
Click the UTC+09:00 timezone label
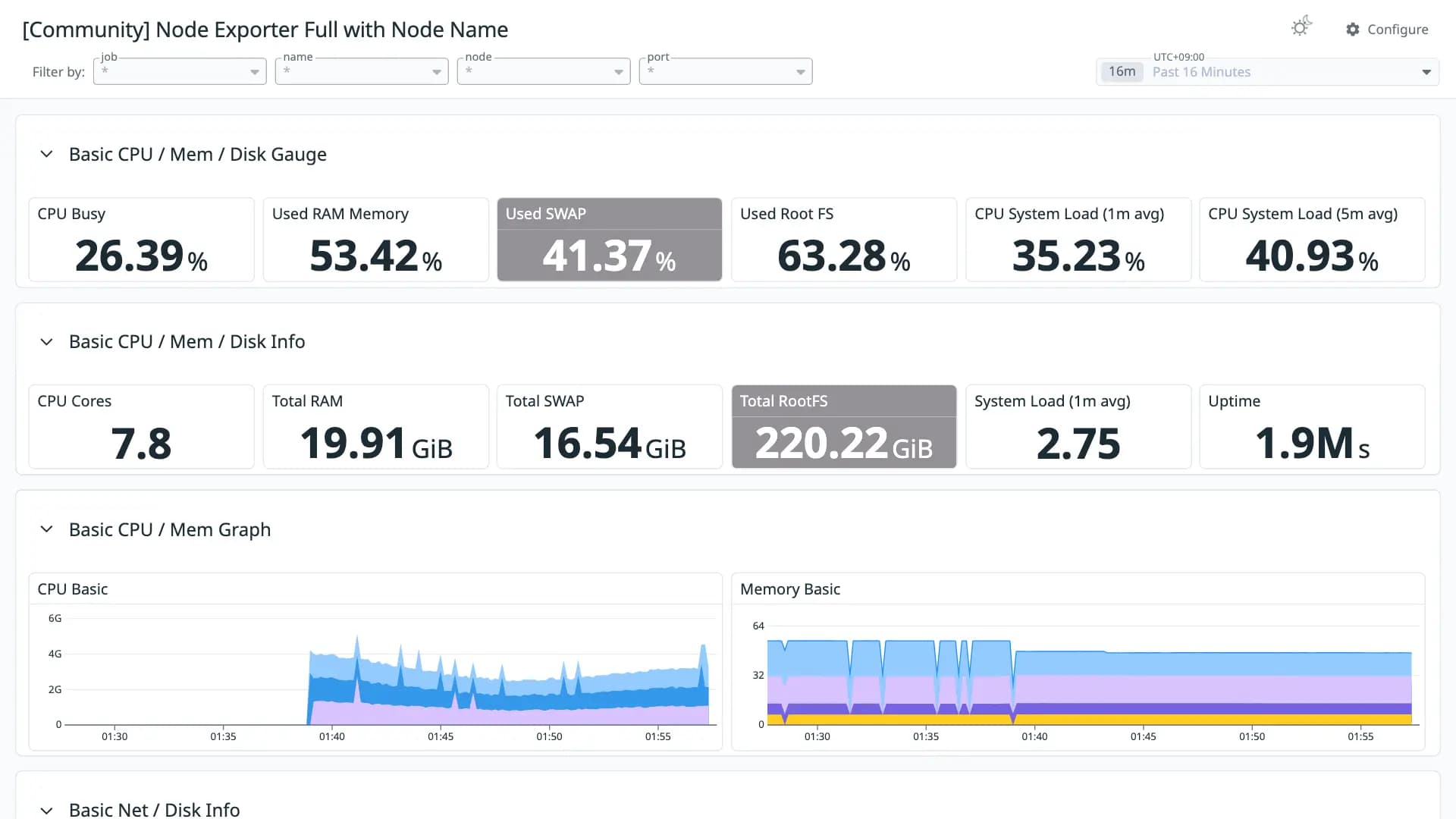(x=1178, y=57)
